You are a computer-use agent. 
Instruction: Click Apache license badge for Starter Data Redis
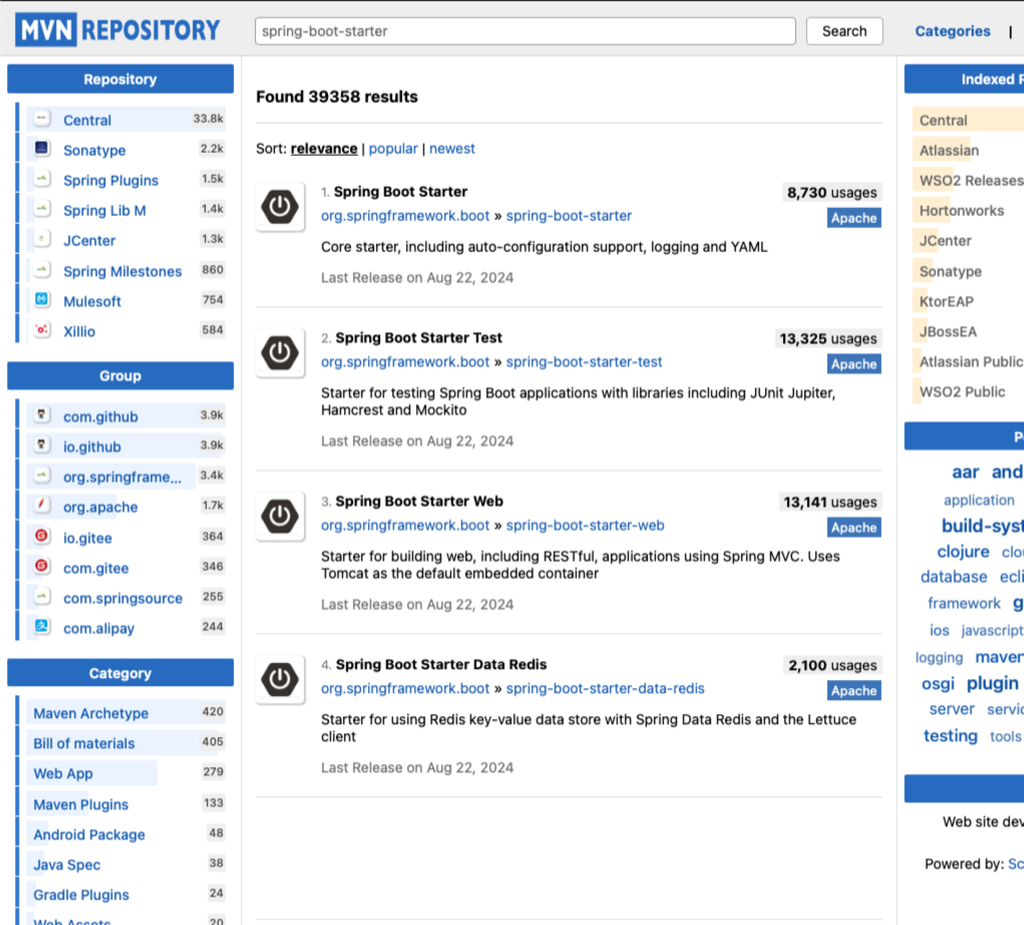pyautogui.click(x=854, y=691)
